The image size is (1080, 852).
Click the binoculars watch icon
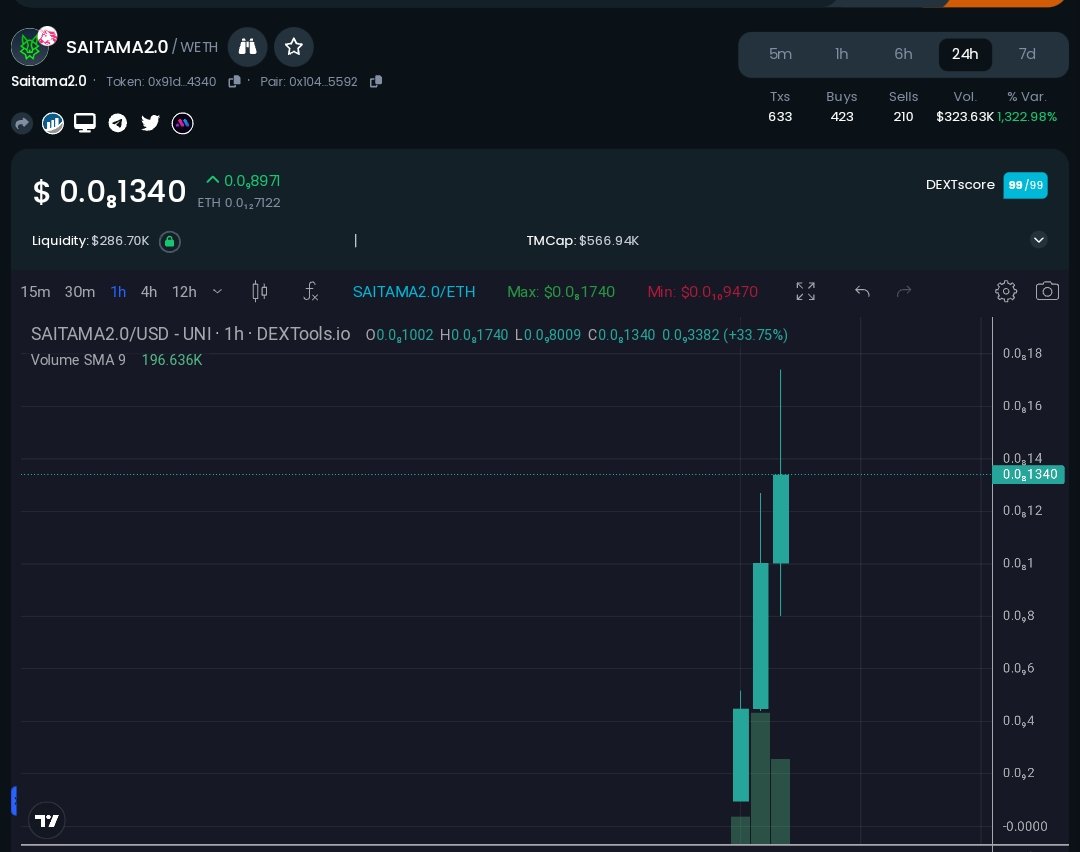click(247, 47)
